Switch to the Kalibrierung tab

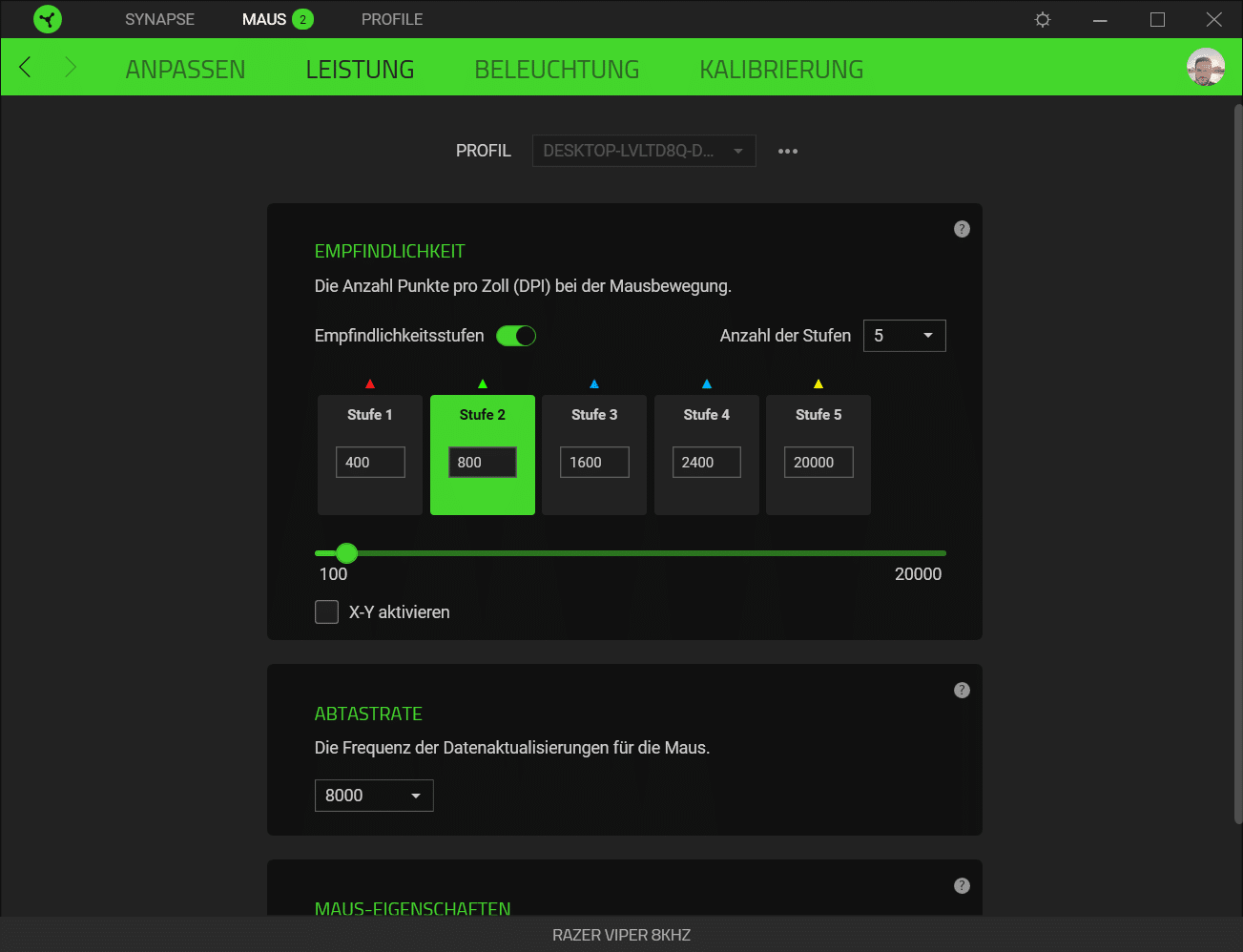pos(781,69)
